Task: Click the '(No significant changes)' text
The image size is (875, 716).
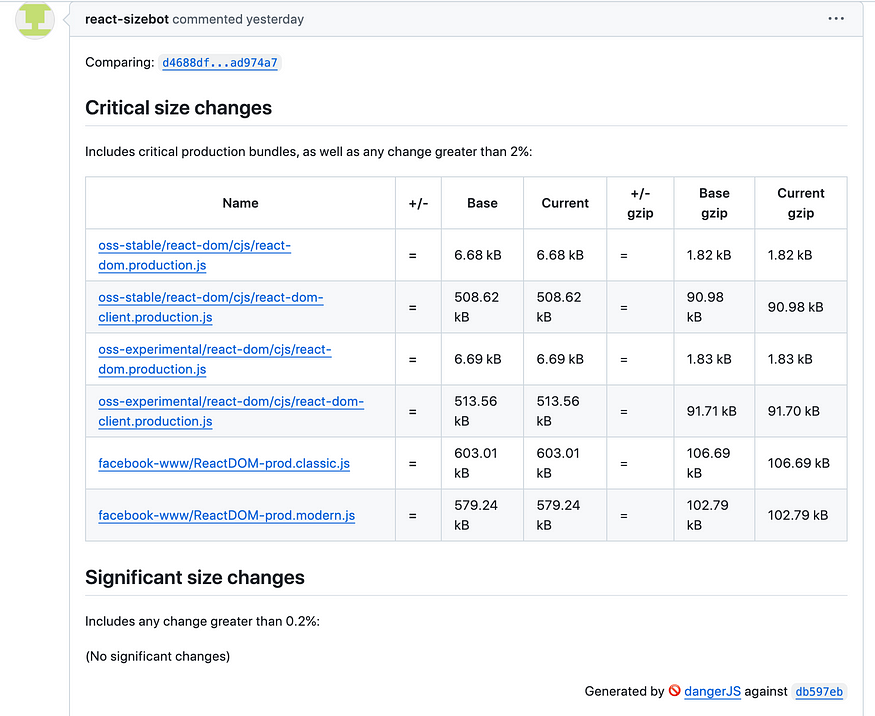Action: (x=157, y=656)
